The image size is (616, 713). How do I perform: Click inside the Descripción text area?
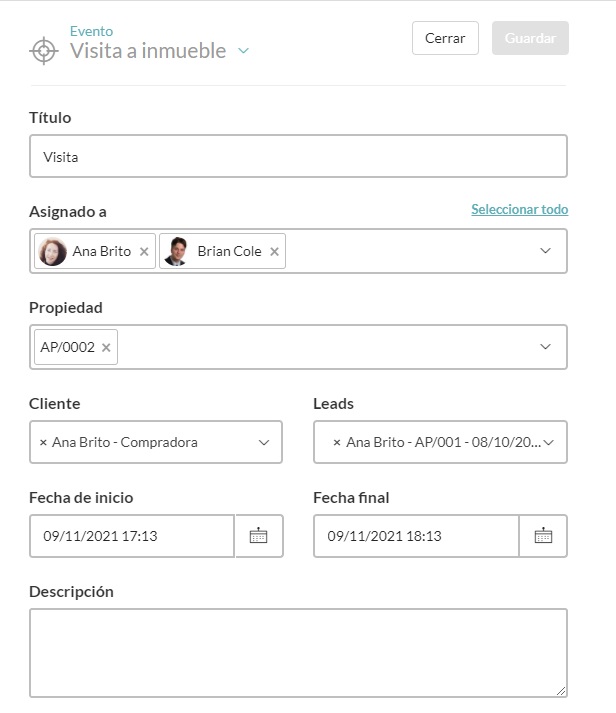point(298,652)
